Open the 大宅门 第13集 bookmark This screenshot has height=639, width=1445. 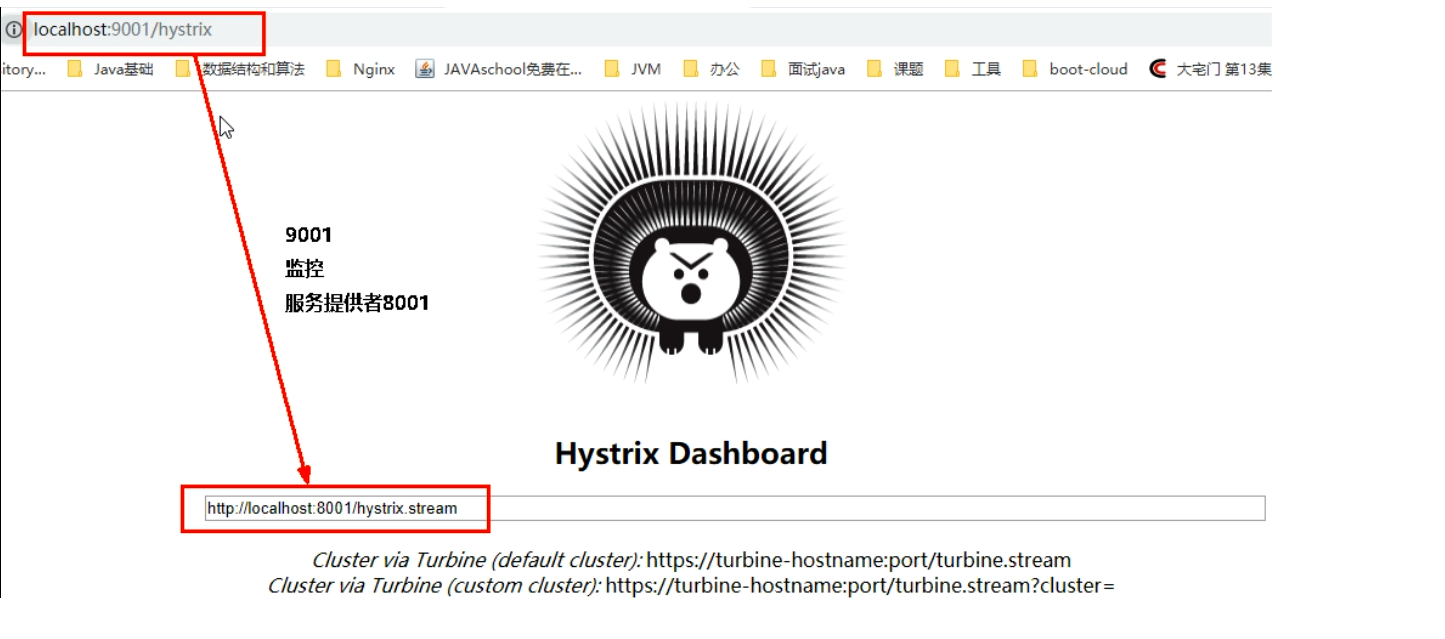tap(1210, 69)
